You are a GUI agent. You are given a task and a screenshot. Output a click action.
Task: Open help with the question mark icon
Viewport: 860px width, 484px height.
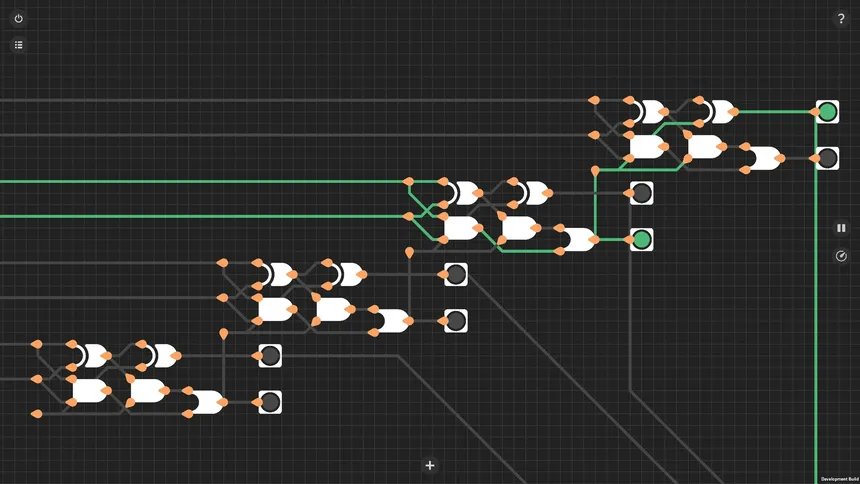[x=841, y=19]
